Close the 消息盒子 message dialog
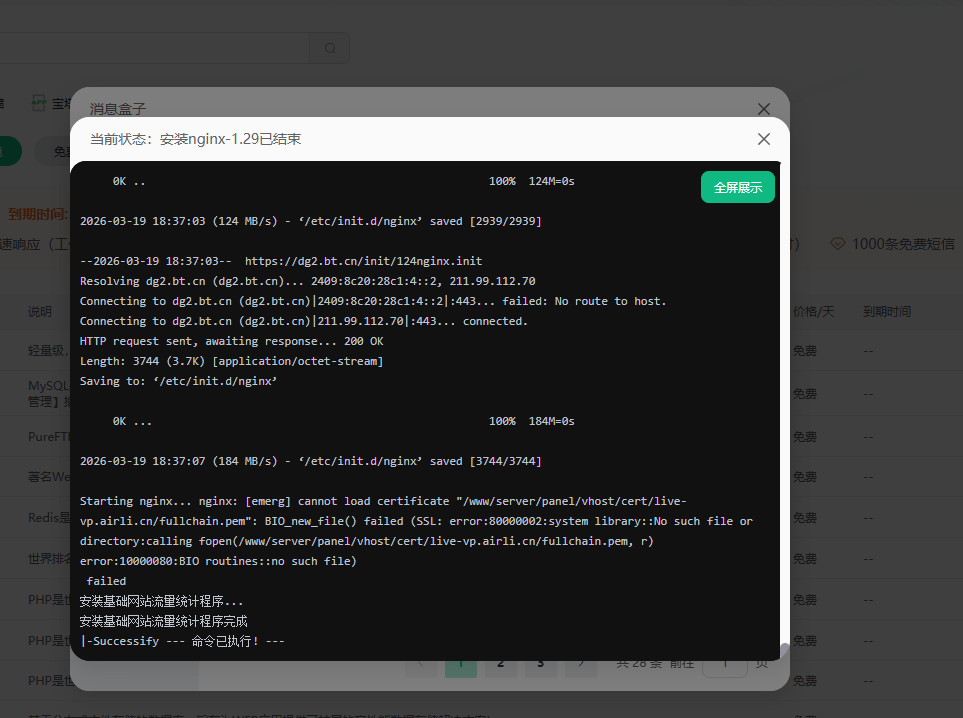 763,109
